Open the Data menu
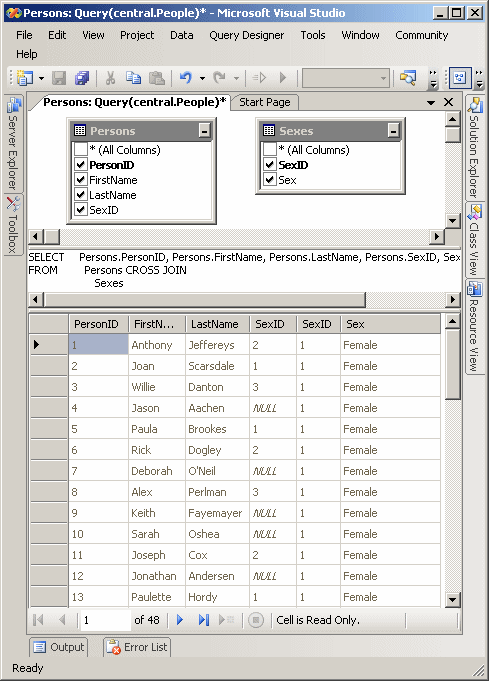The height and width of the screenshot is (681, 489). (182, 35)
